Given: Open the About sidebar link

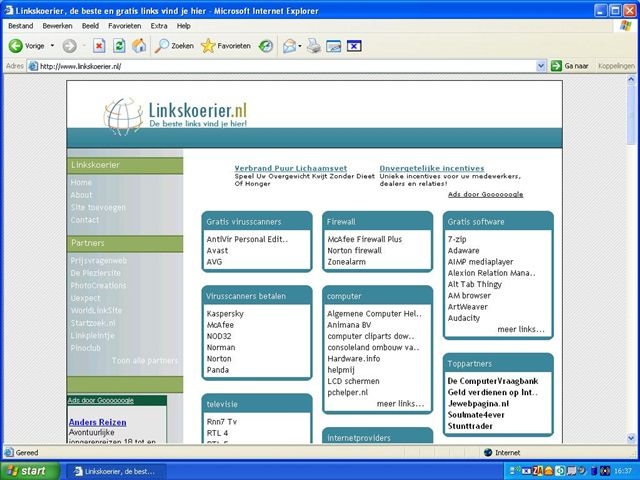Looking at the screenshot, I should (81, 195).
